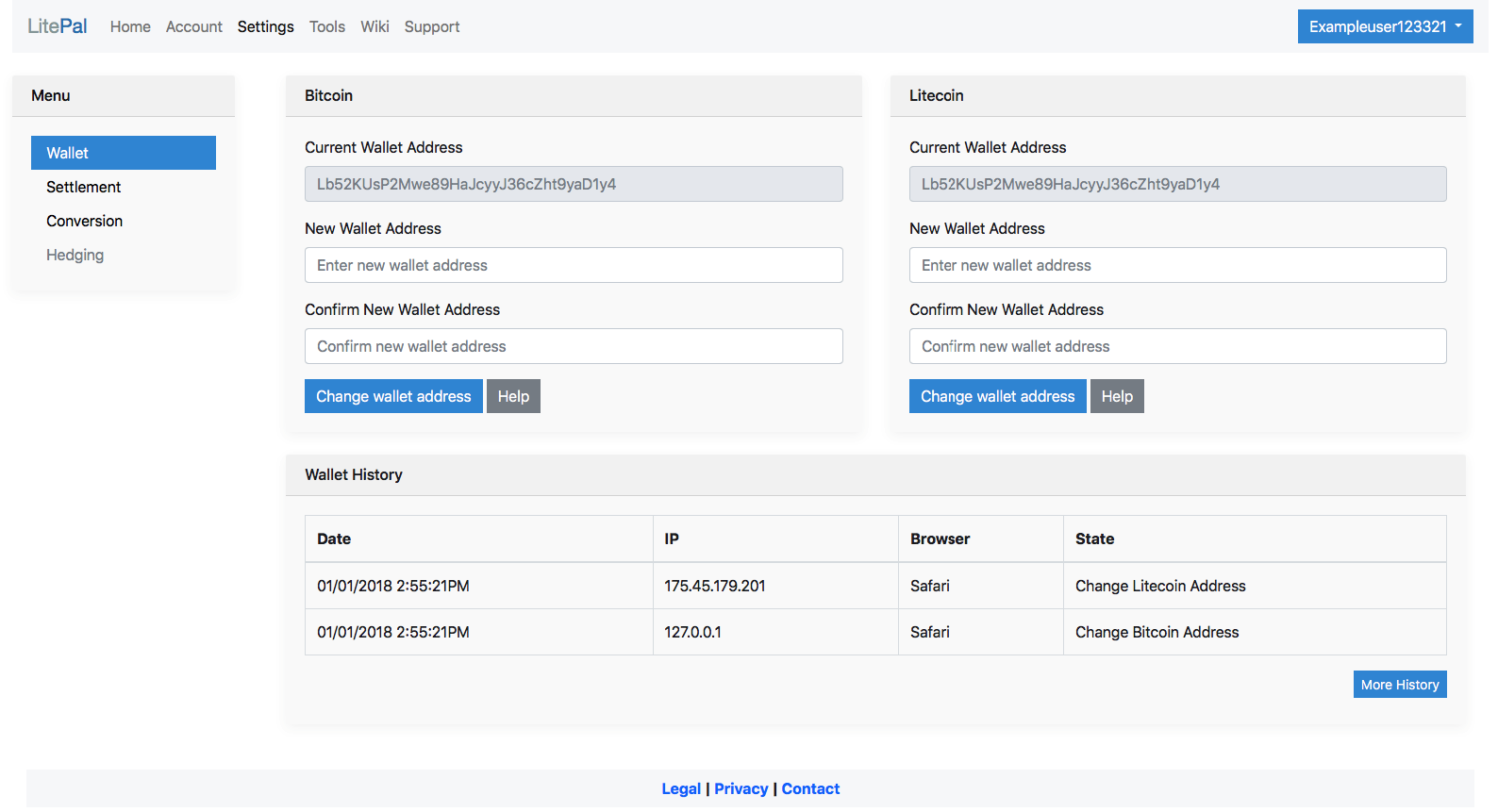The image size is (1498, 812).
Task: Click the More History button
Action: [1399, 685]
